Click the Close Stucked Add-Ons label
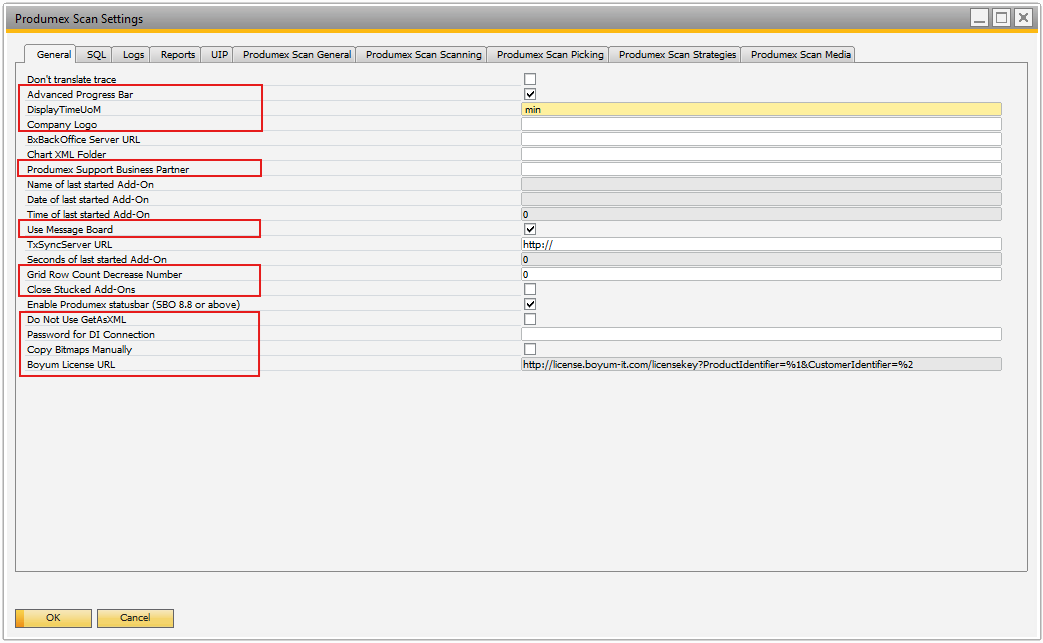 (x=81, y=289)
